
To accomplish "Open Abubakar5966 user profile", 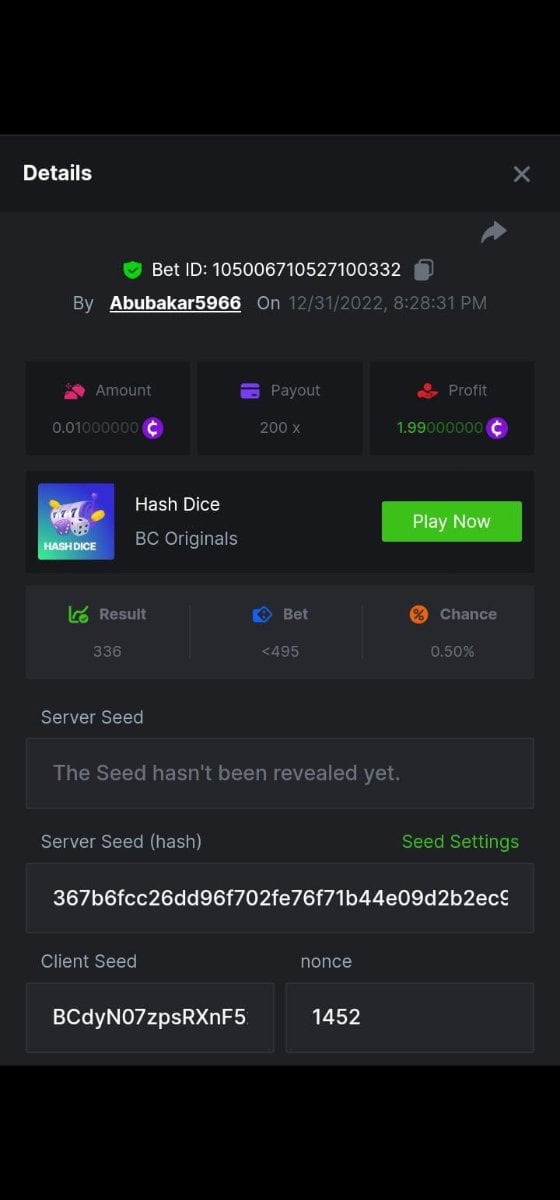I will pos(175,302).
